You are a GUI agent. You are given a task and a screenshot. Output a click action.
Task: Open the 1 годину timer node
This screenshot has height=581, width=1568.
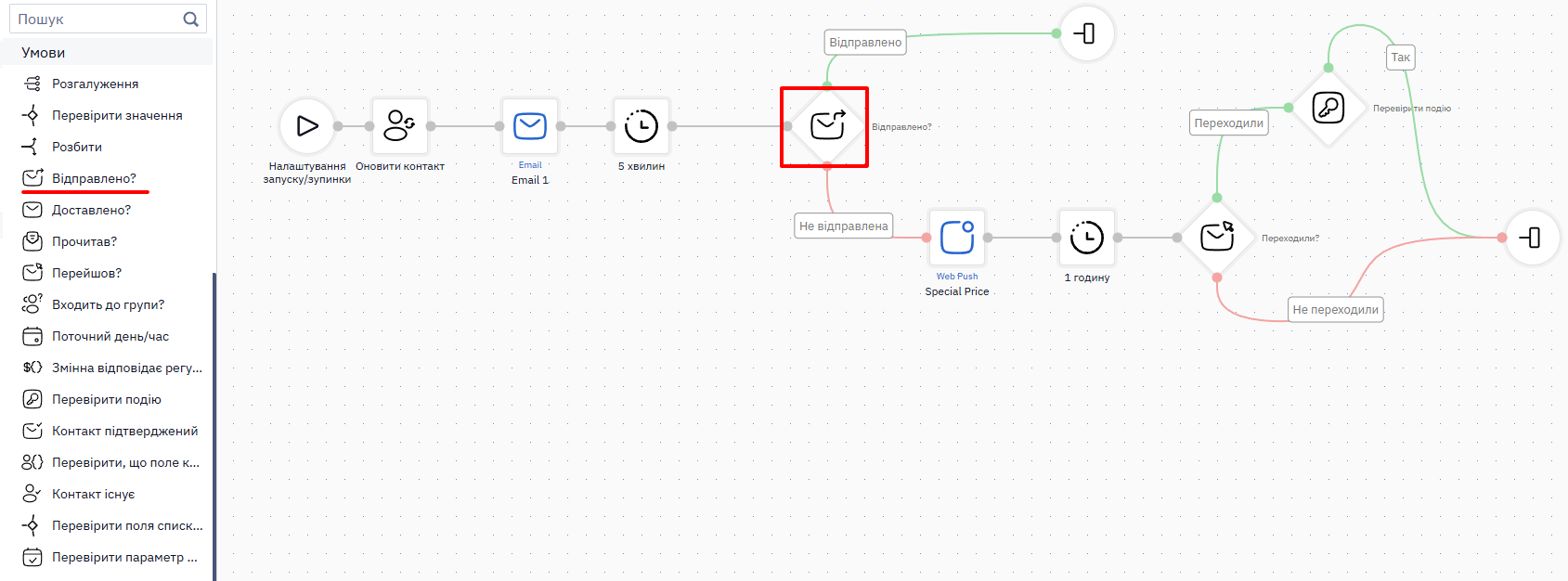coord(1087,238)
